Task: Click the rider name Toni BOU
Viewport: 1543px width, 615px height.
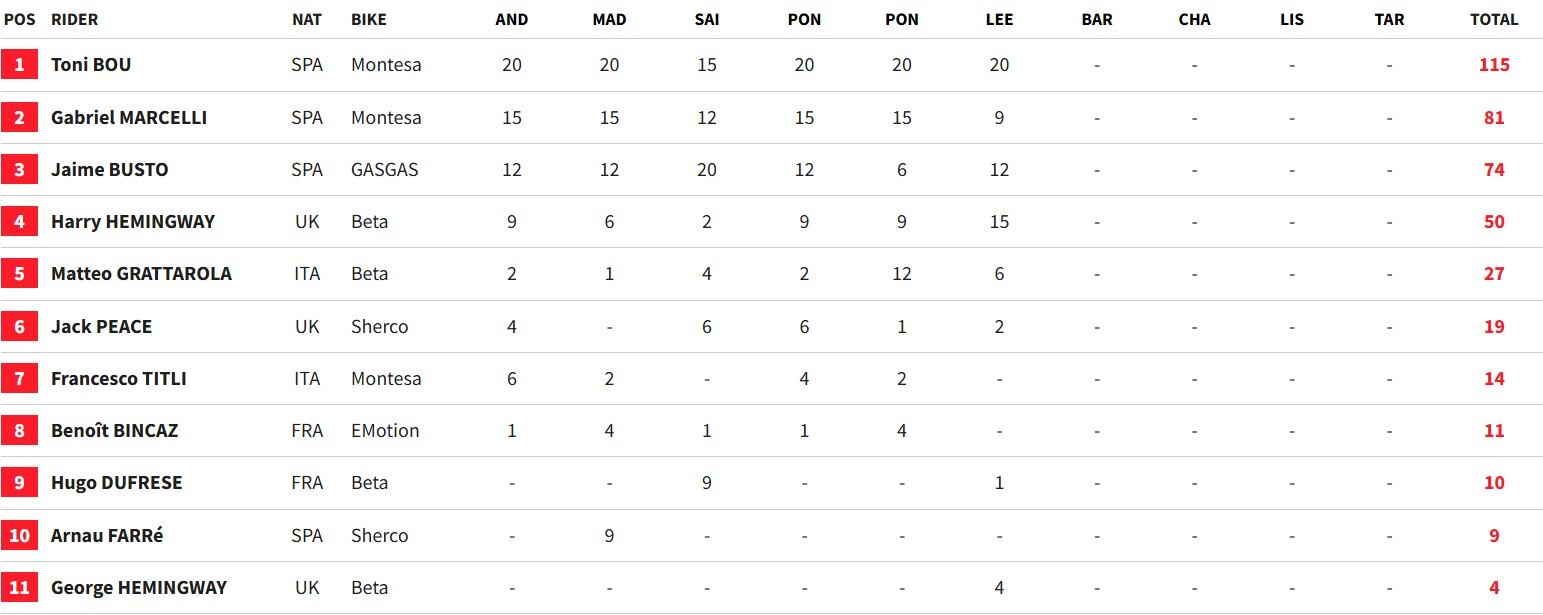Action: coord(91,65)
